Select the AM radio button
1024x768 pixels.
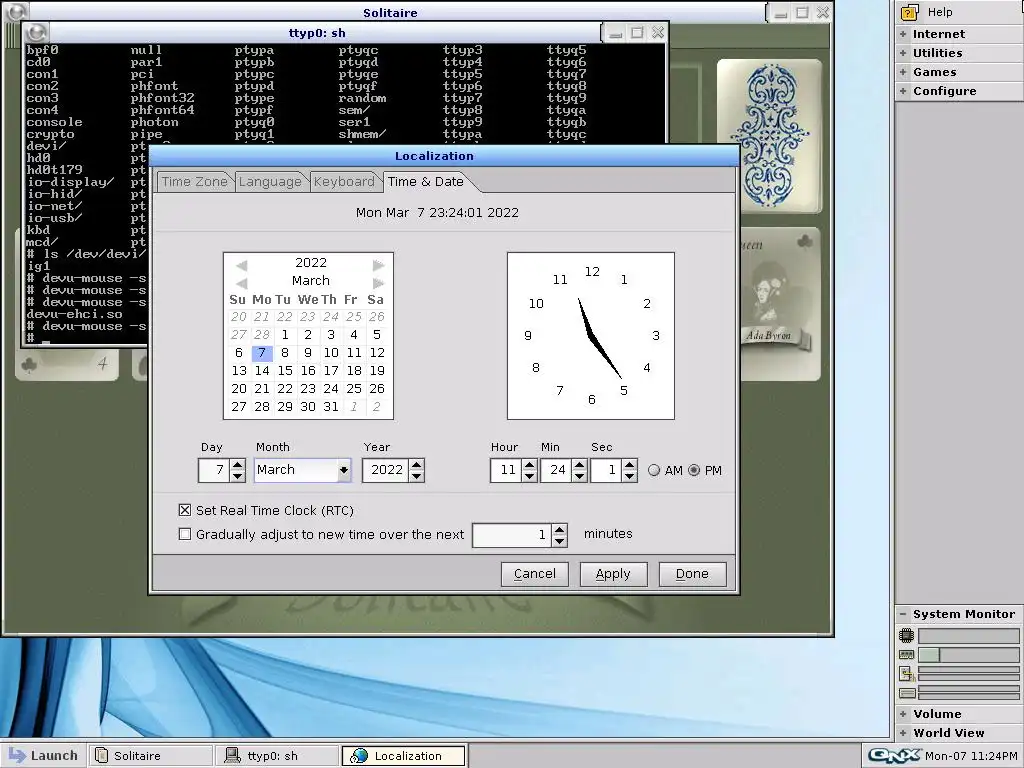(x=654, y=470)
